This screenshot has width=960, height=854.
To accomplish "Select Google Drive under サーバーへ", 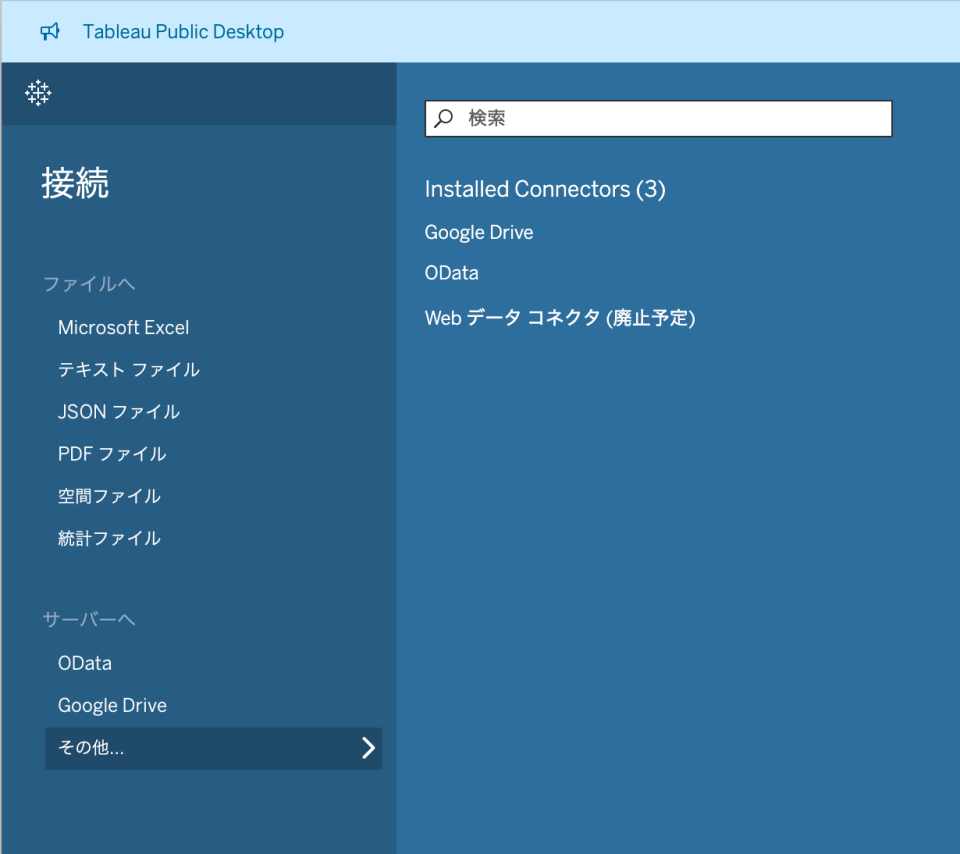I will pyautogui.click(x=112, y=705).
